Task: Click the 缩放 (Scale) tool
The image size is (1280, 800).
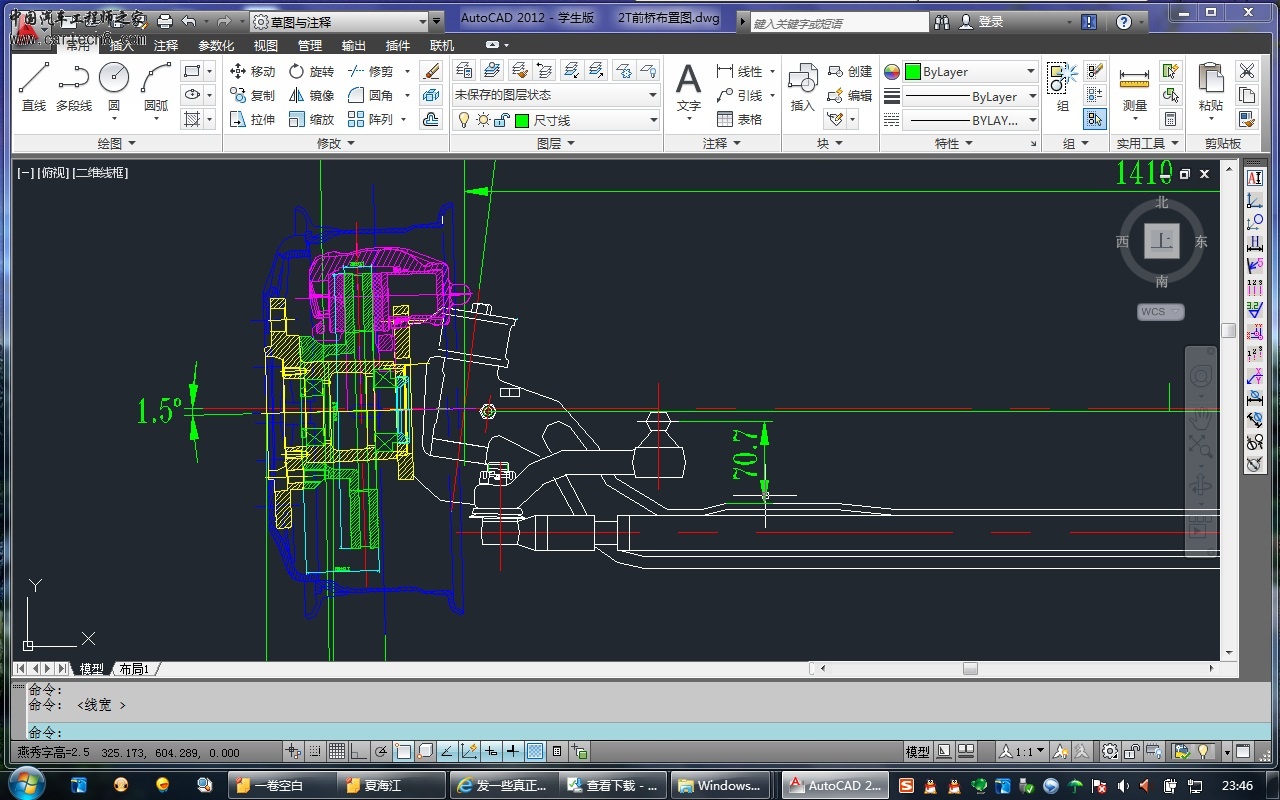Action: coord(311,119)
